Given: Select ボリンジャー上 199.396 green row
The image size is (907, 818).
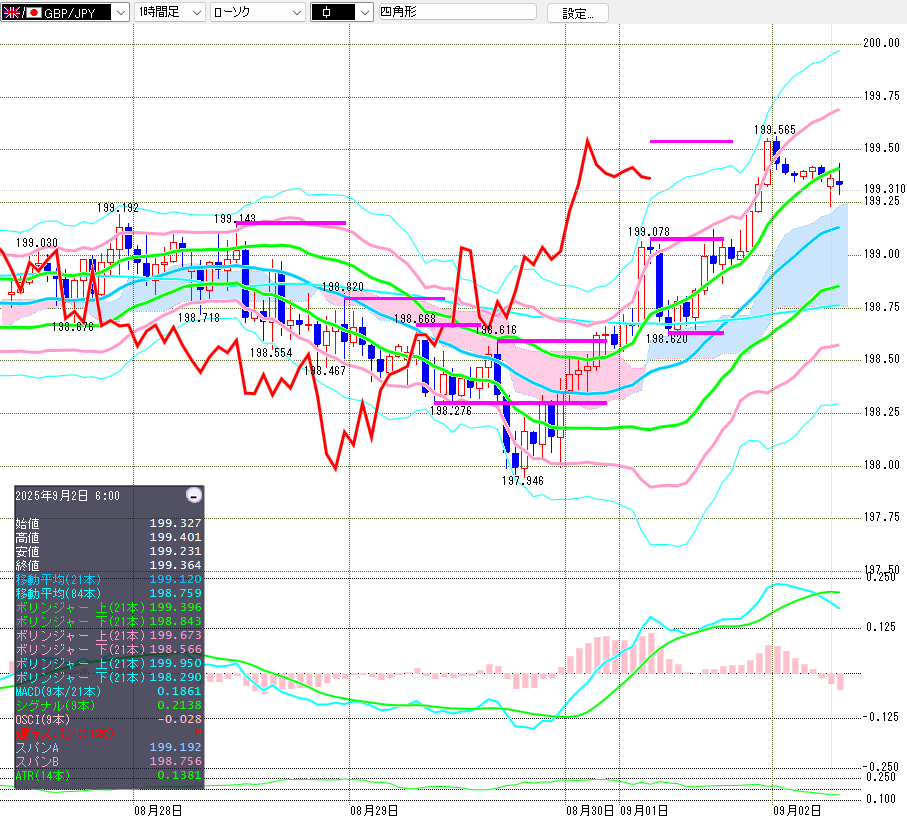Looking at the screenshot, I should coord(108,607).
